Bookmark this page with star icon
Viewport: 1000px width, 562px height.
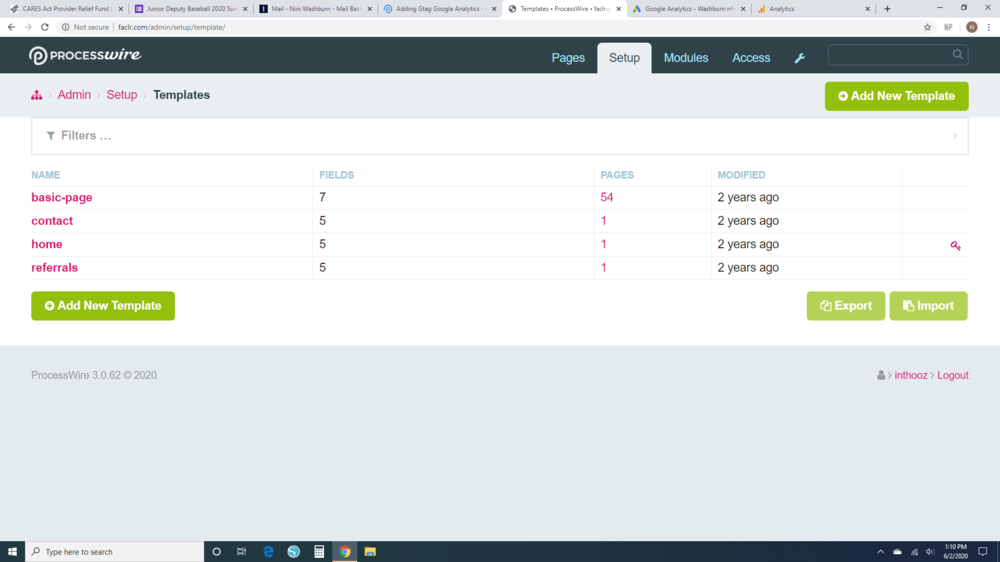pyautogui.click(x=928, y=27)
